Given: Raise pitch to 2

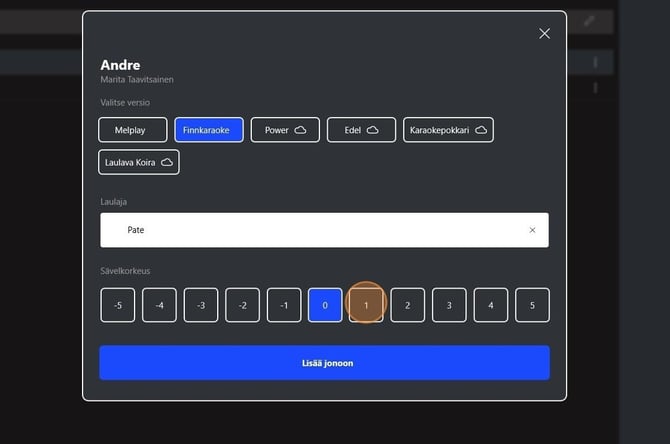Looking at the screenshot, I should point(407,305).
